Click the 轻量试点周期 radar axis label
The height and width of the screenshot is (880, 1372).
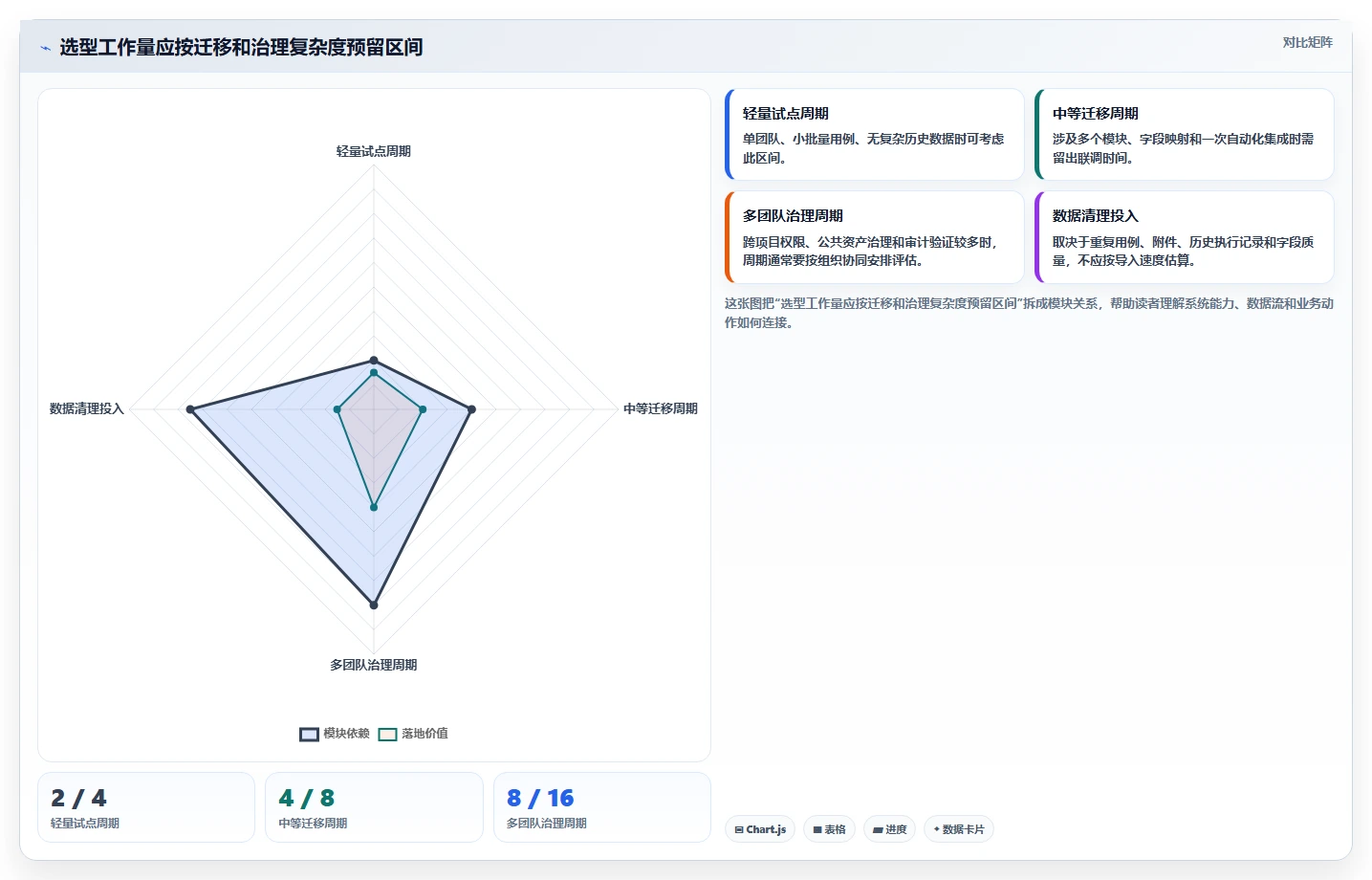click(x=374, y=151)
